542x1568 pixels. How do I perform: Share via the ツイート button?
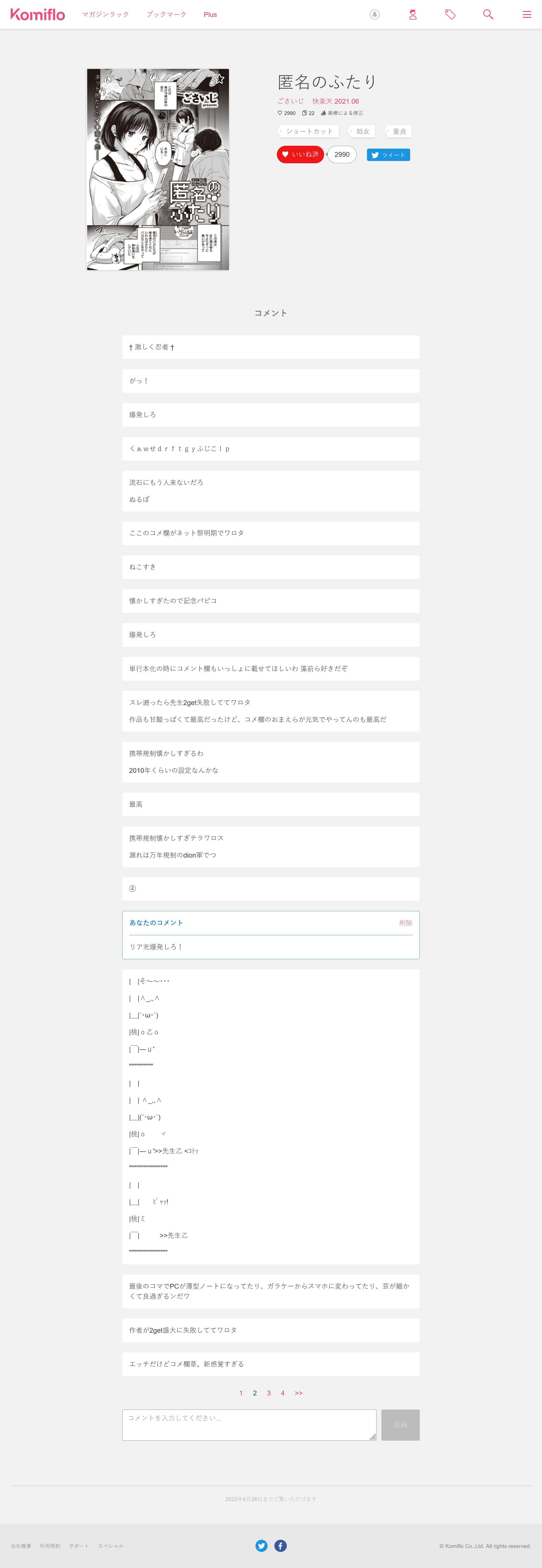pos(388,155)
